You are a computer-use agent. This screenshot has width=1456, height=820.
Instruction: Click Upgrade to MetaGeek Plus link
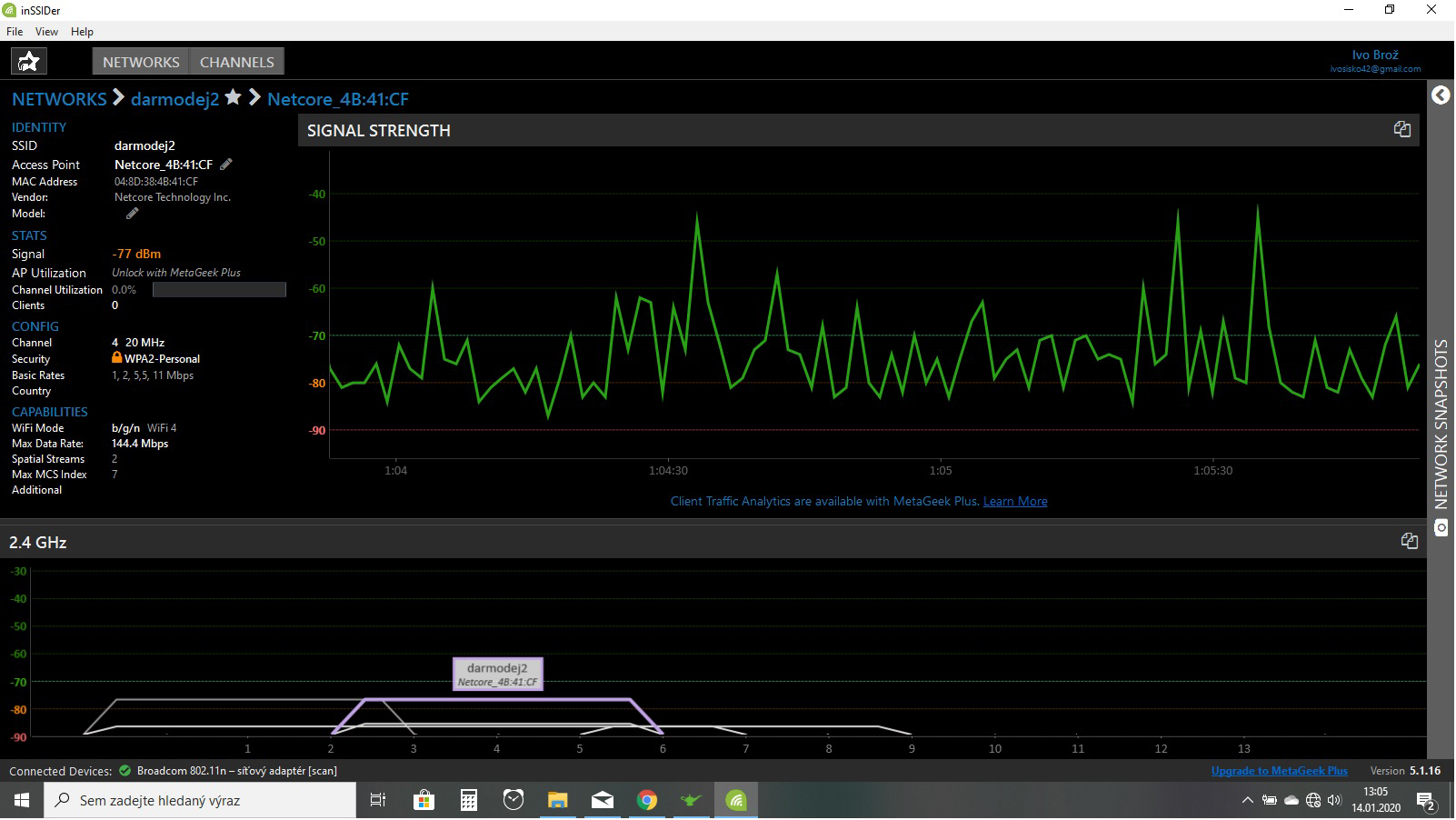click(1280, 771)
